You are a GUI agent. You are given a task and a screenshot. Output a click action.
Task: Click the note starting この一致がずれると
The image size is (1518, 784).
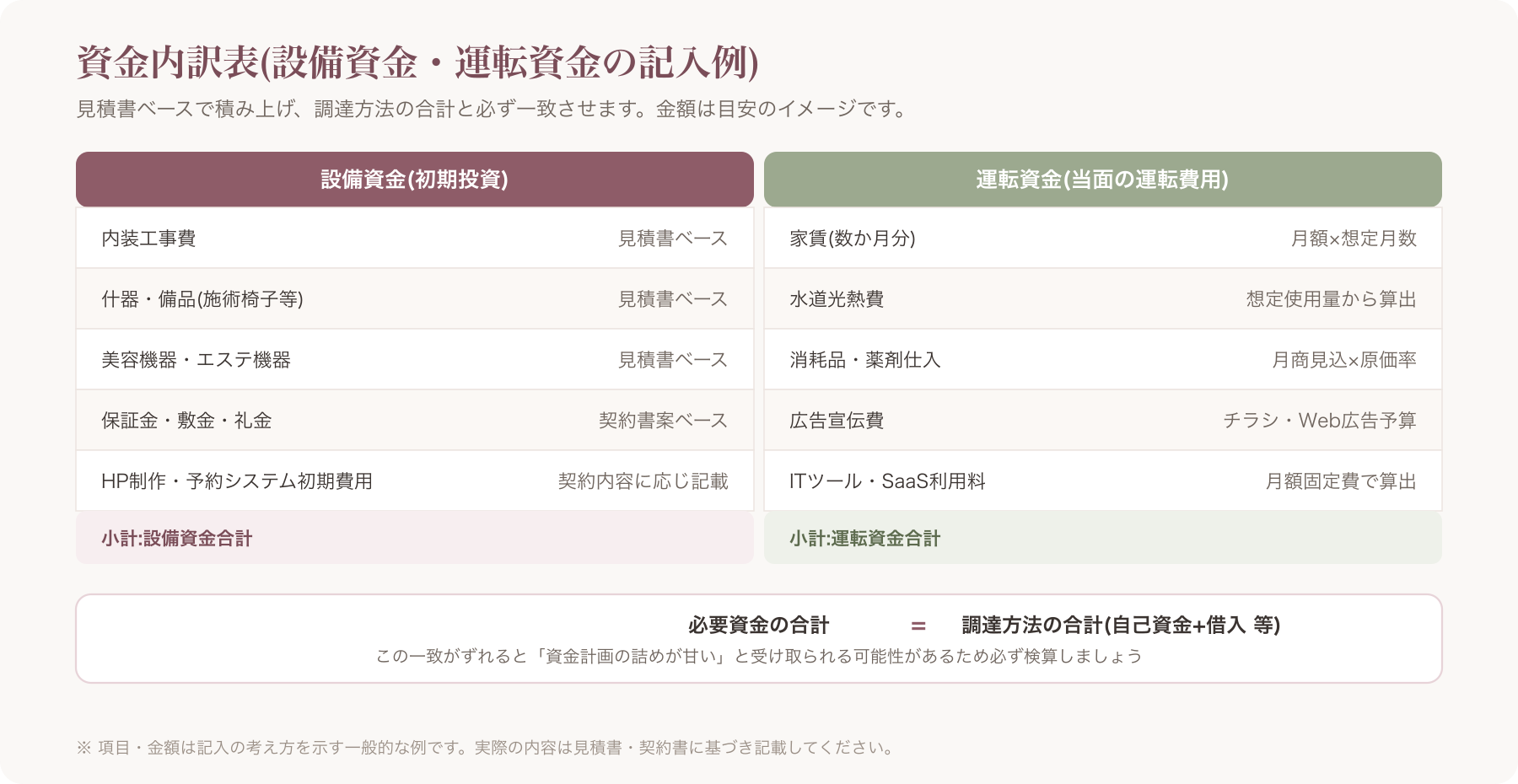tap(759, 656)
